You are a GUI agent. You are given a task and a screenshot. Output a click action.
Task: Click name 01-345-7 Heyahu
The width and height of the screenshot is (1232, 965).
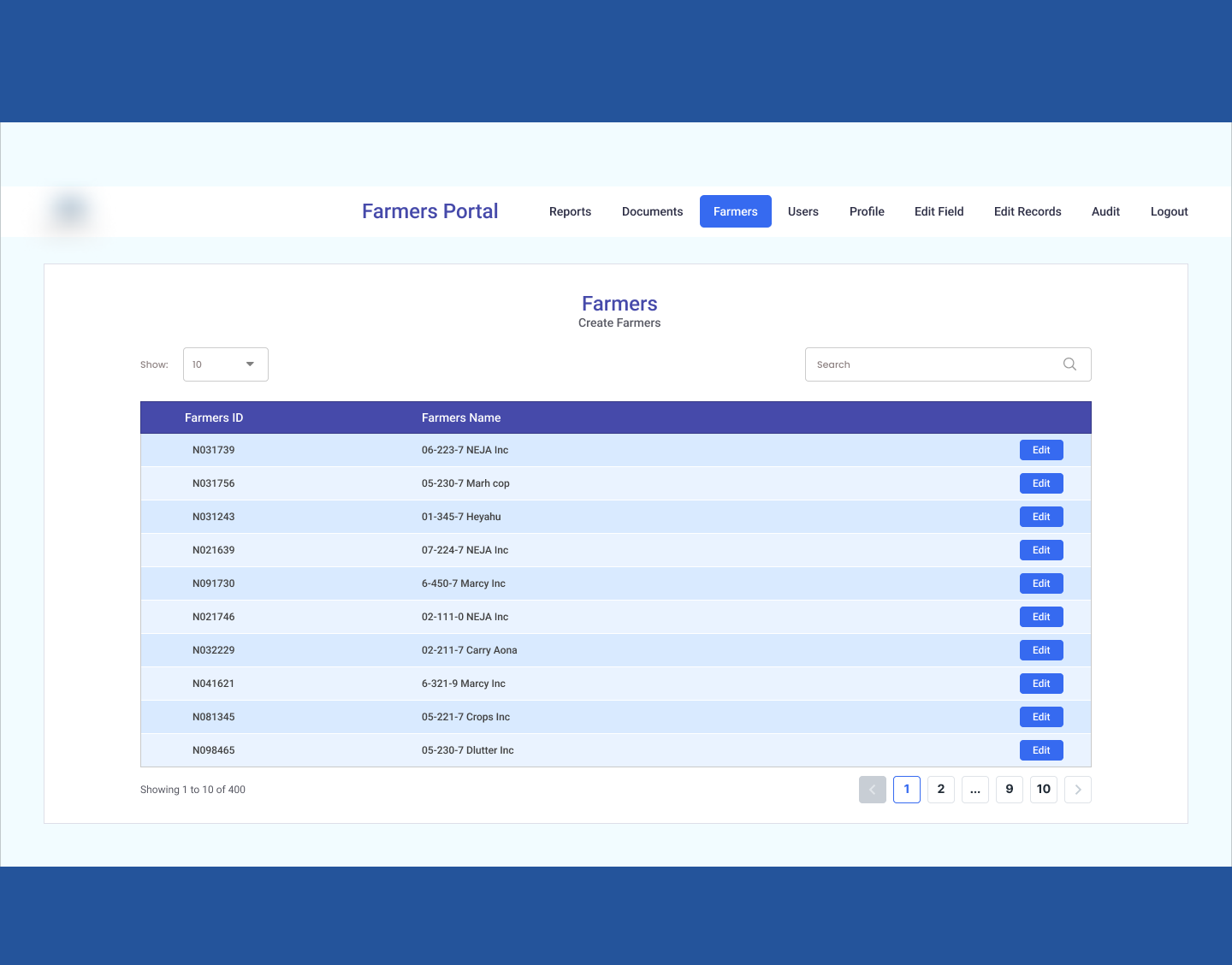point(461,517)
